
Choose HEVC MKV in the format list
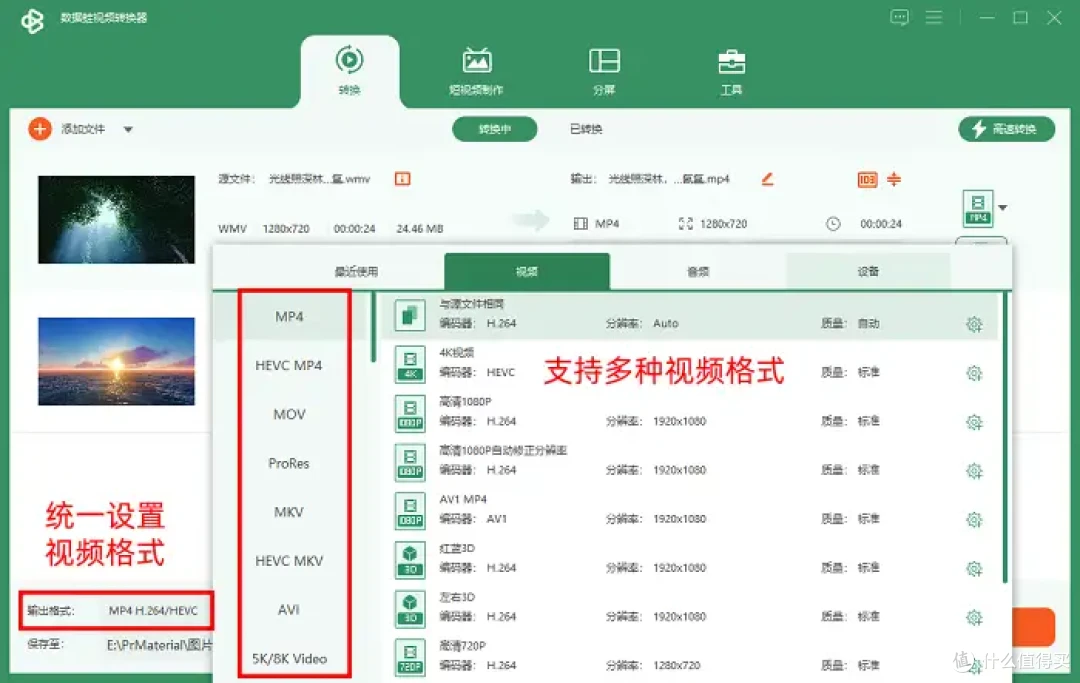[x=289, y=561]
